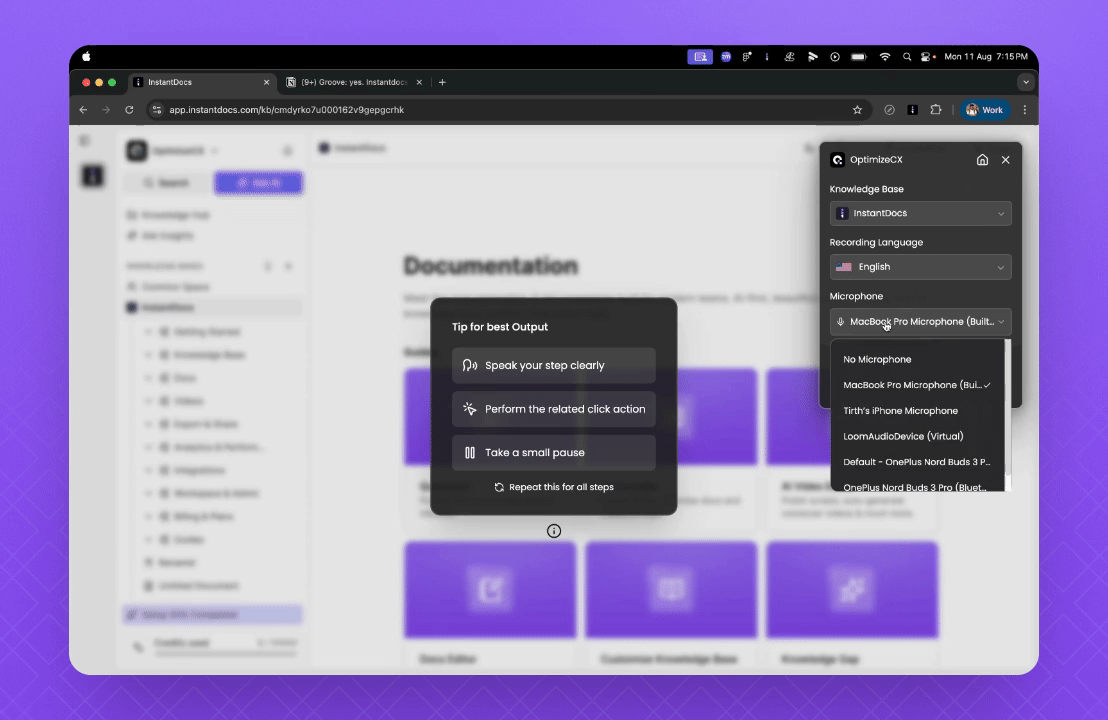Switch to the InstantDocs browser tab
Screen dimensions: 1108x720
pyautogui.click(x=201, y=82)
